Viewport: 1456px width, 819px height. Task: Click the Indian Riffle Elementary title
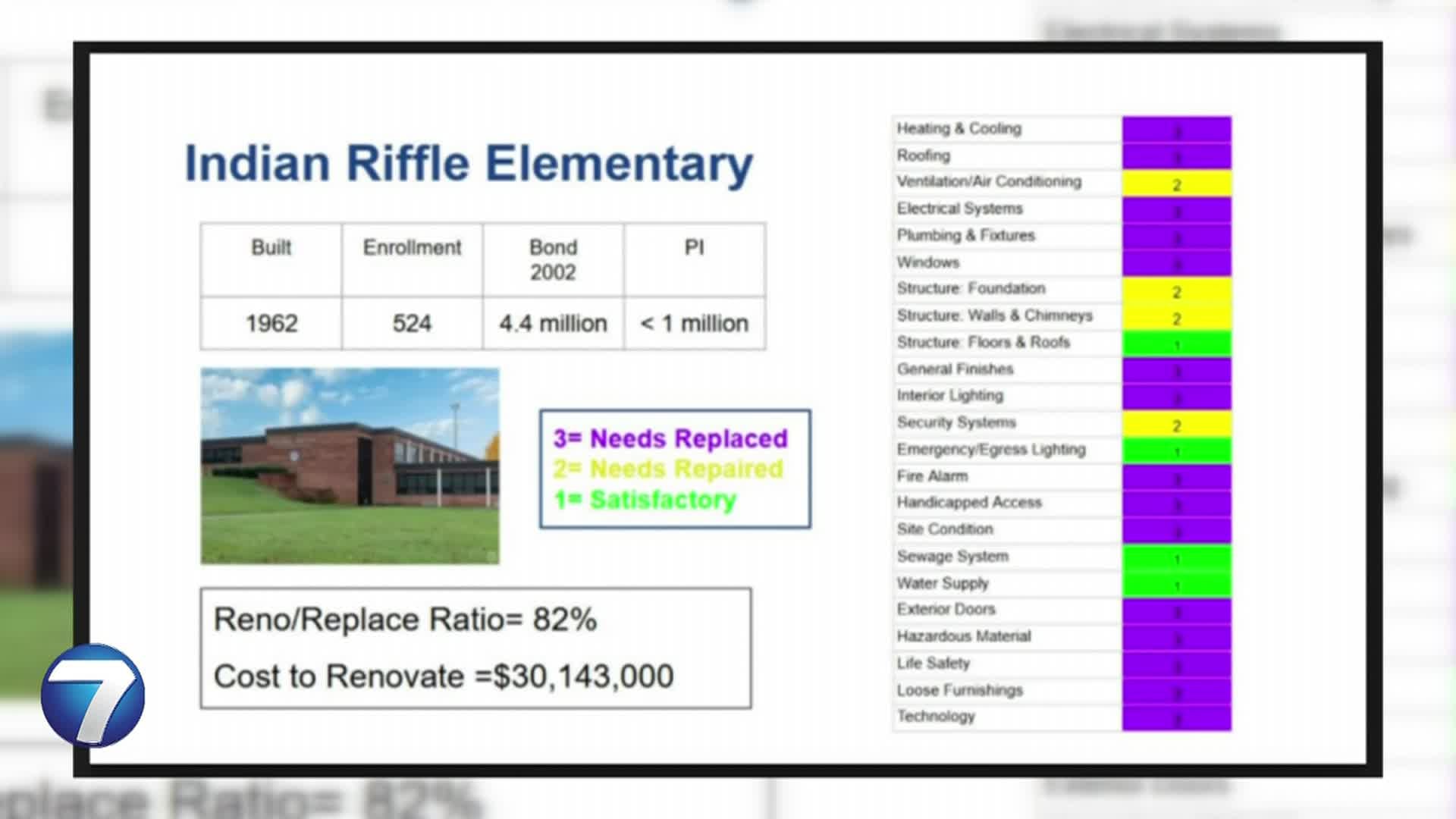(x=469, y=163)
